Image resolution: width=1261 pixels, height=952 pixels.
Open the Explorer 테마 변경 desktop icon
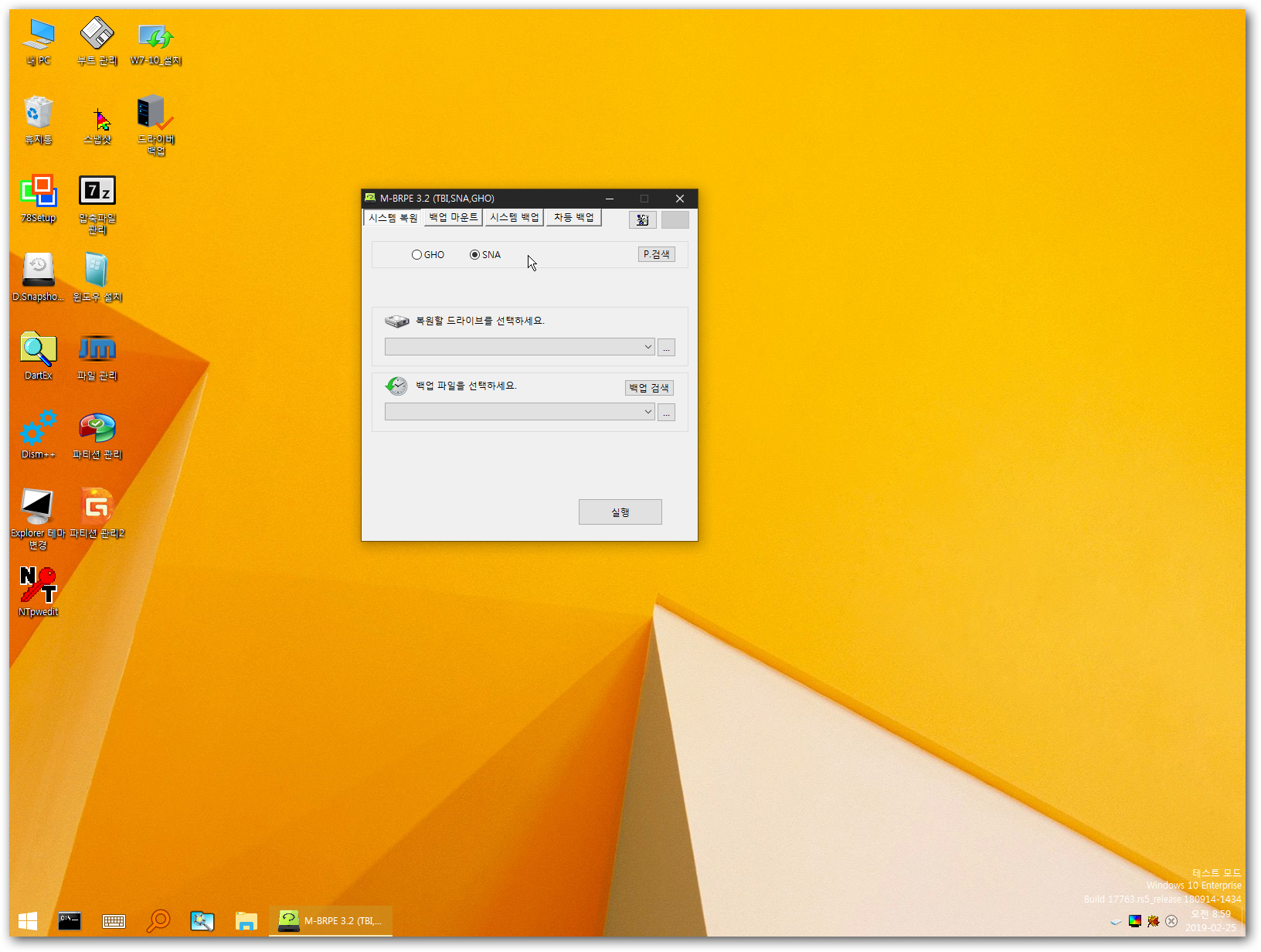pyautogui.click(x=39, y=519)
